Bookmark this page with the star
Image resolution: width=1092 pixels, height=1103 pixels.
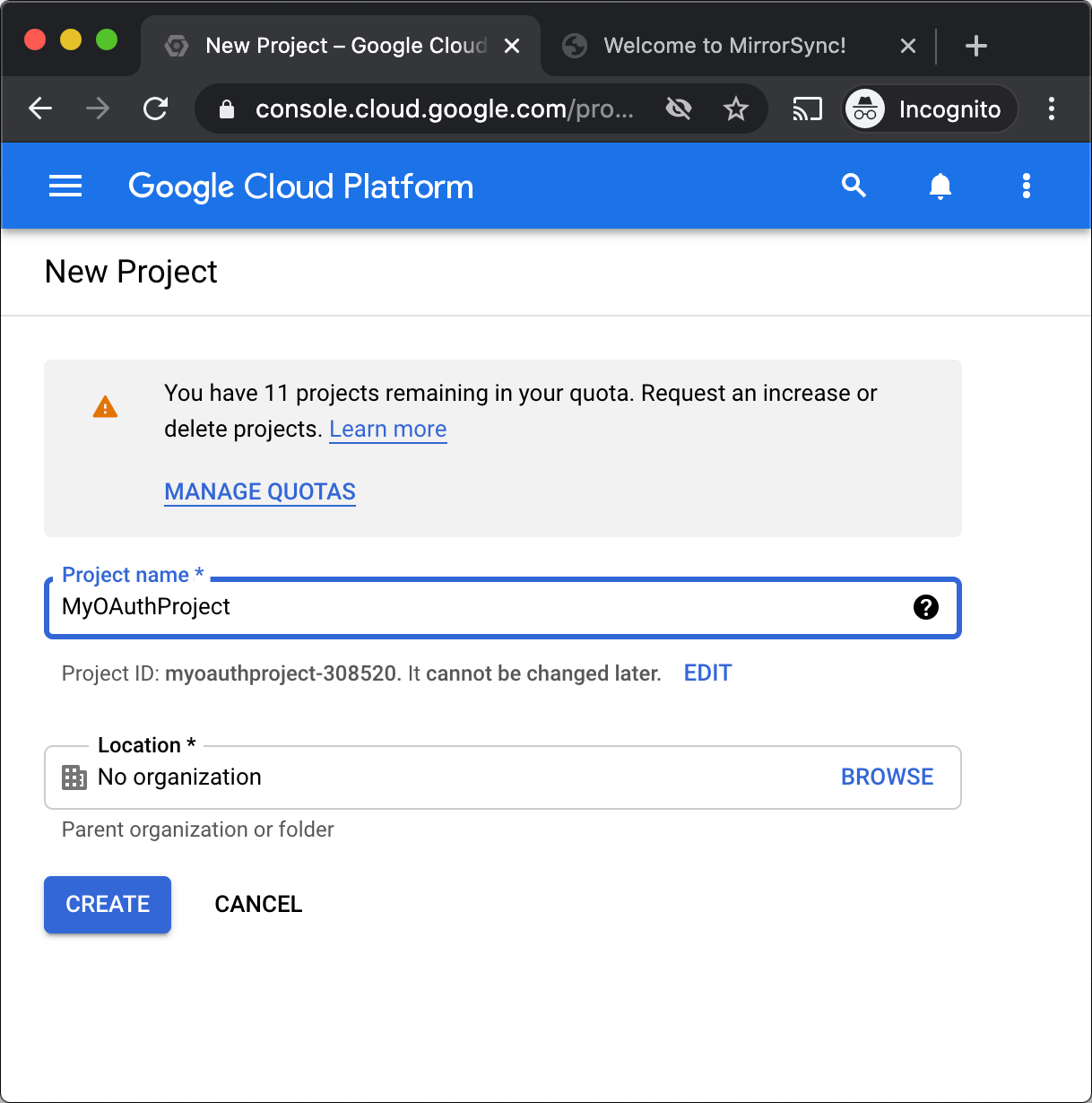click(736, 109)
